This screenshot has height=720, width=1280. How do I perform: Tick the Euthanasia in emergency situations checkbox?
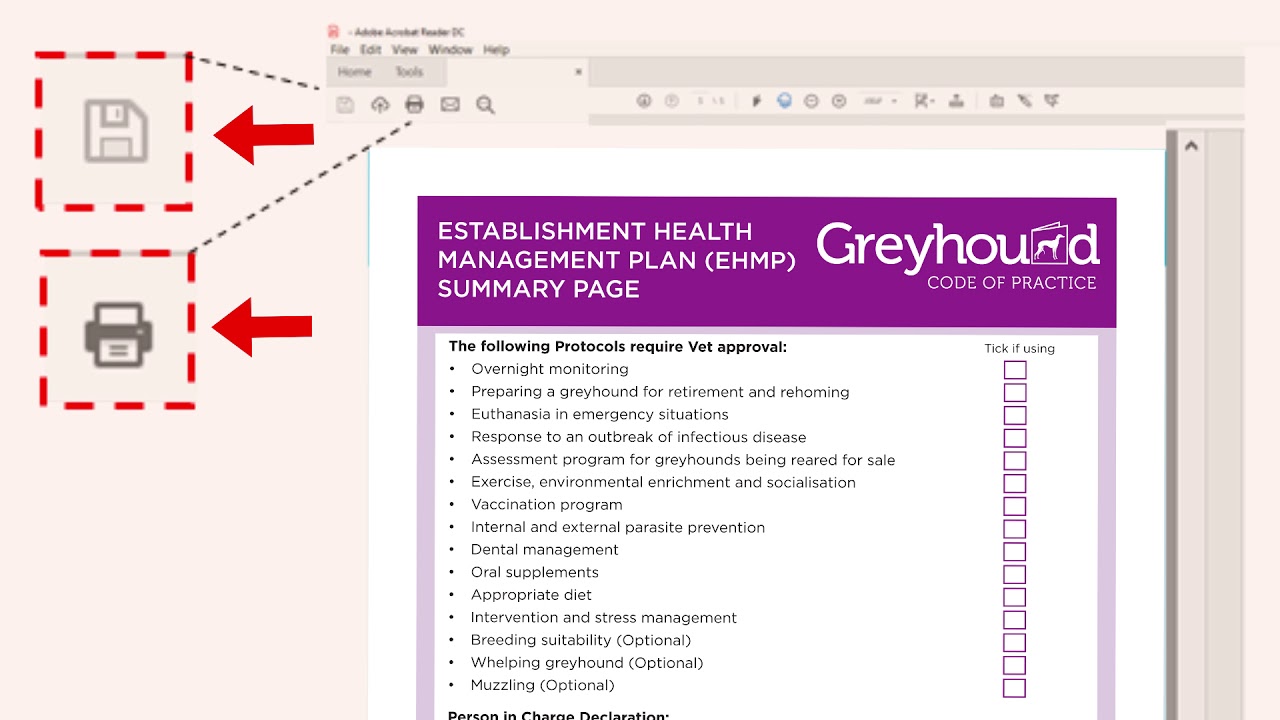pos(1015,415)
